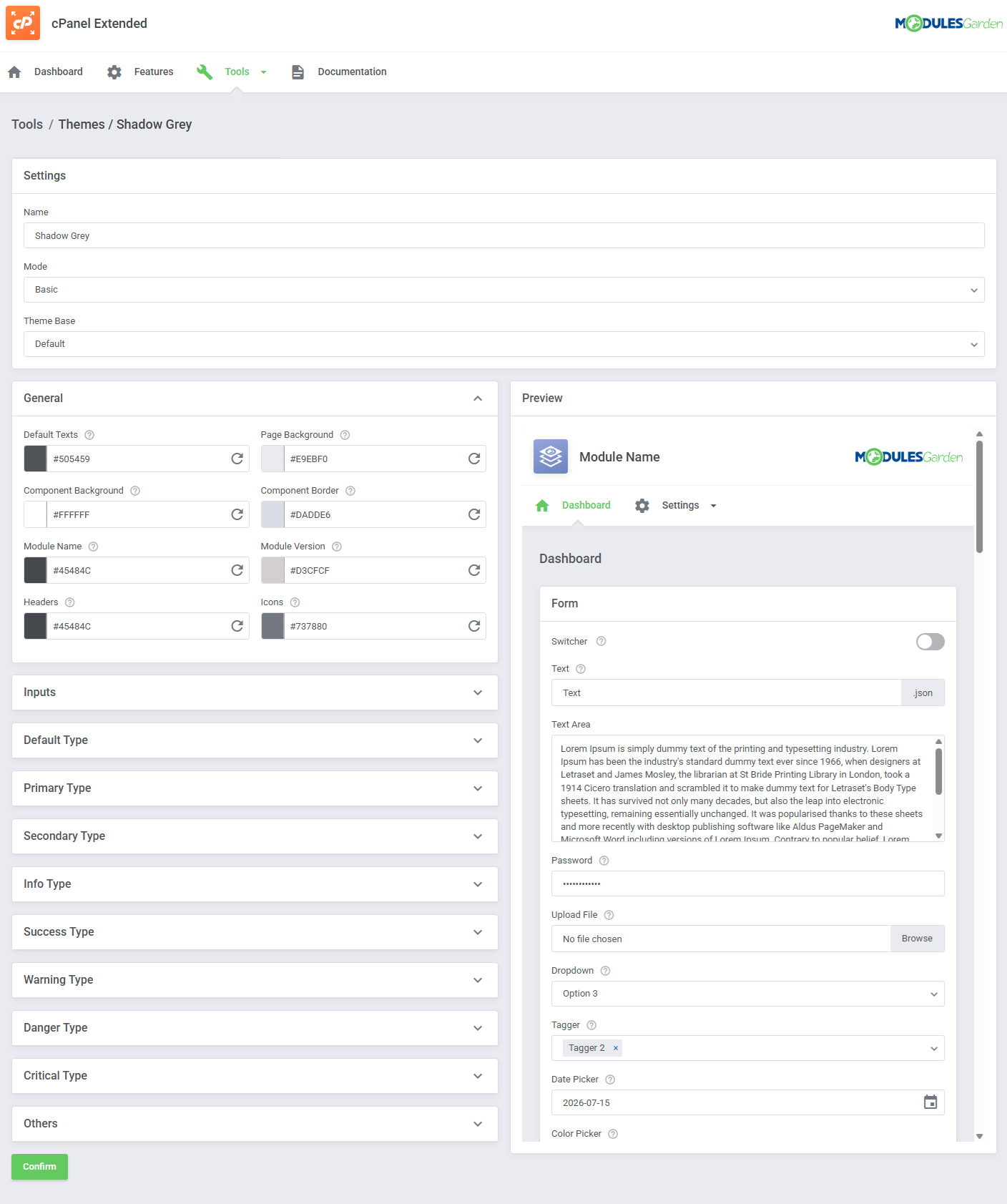1007x1204 pixels.
Task: Open the Theme Base dropdown
Action: tap(504, 344)
